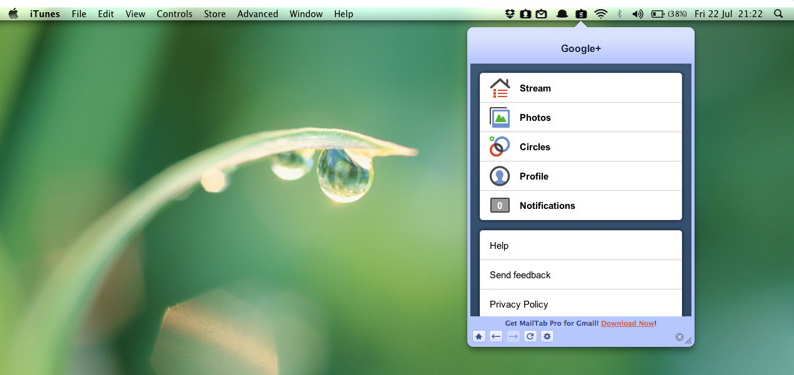This screenshot has height=375, width=794.
Task: Click the date and time clock
Action: click(x=729, y=14)
